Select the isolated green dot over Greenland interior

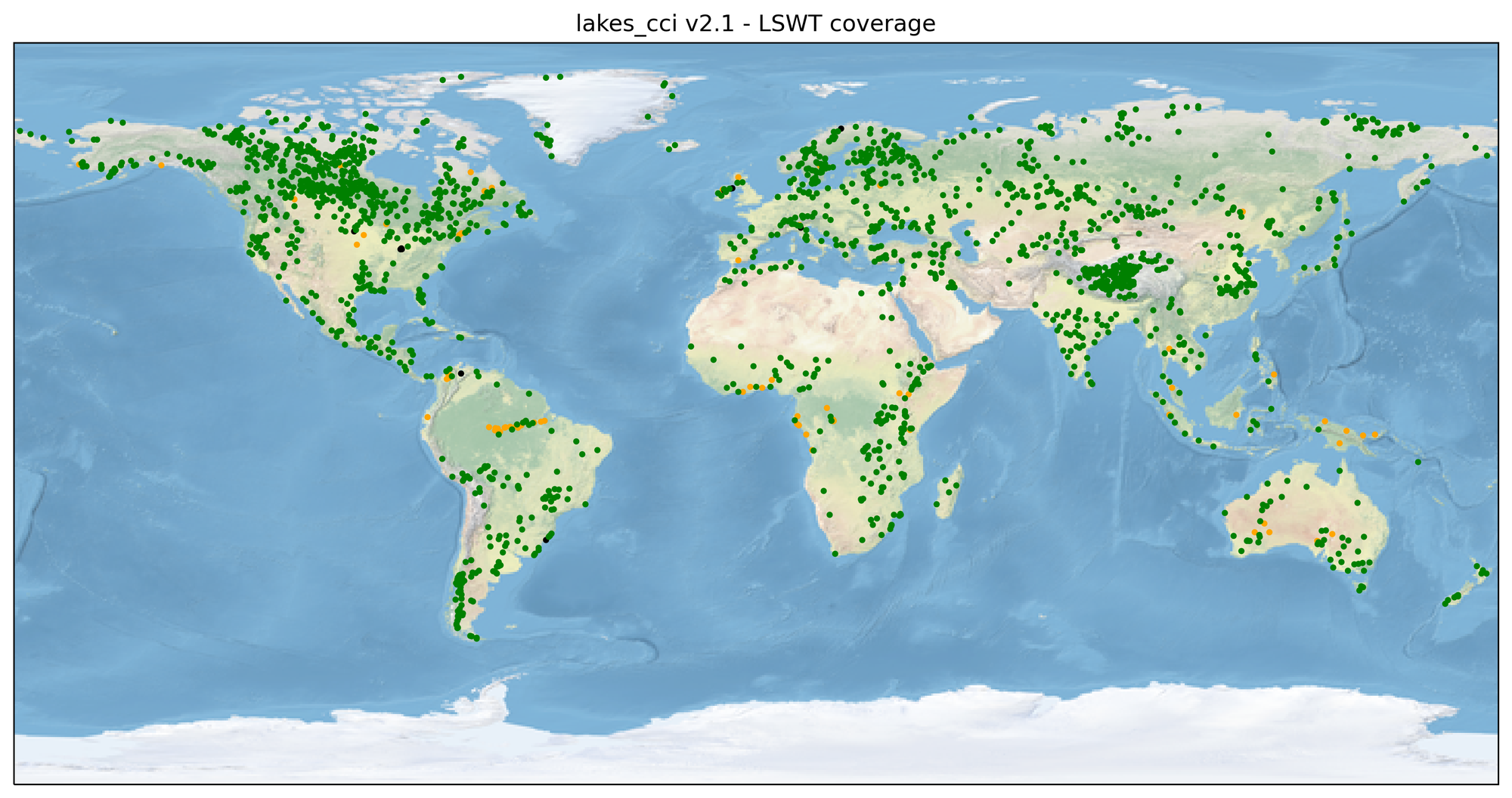pyautogui.click(x=646, y=115)
